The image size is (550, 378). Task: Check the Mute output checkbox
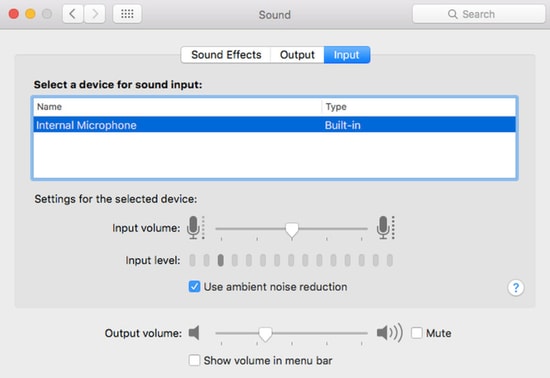pyautogui.click(x=417, y=333)
